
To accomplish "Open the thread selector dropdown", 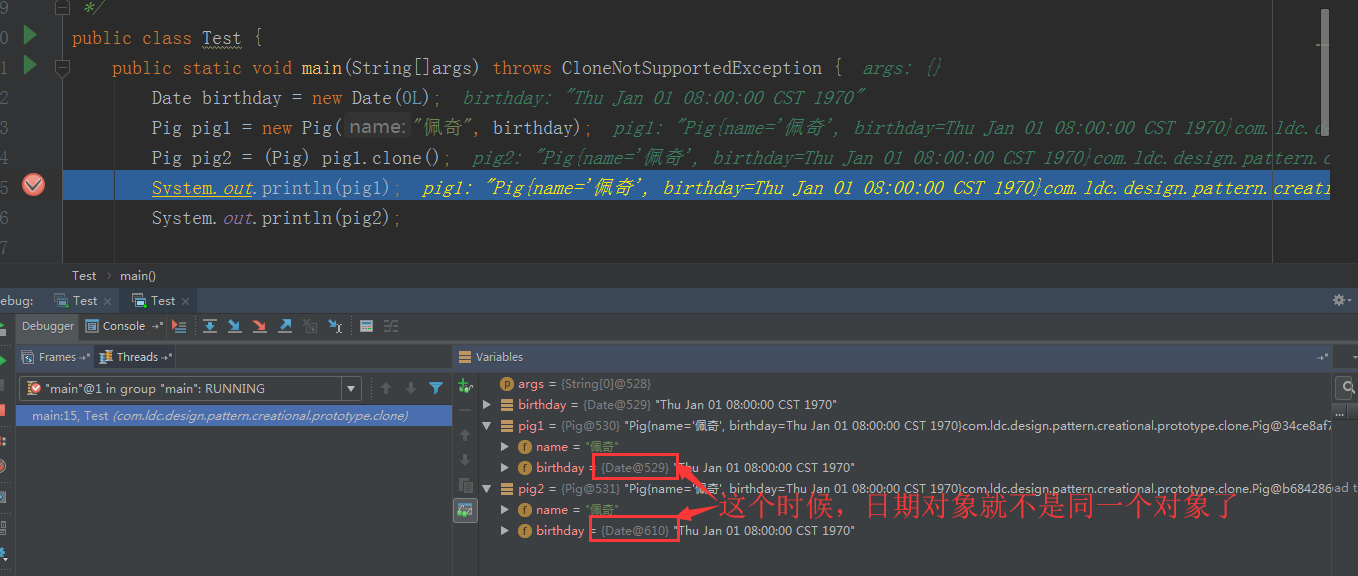I will point(351,388).
